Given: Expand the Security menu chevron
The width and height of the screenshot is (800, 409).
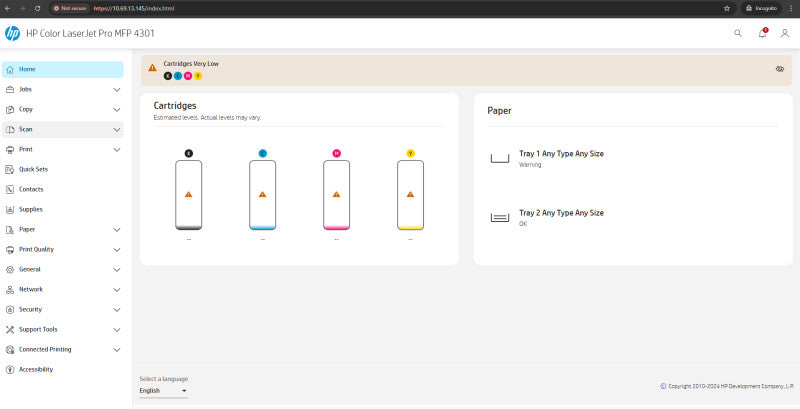Looking at the screenshot, I should (x=117, y=310).
